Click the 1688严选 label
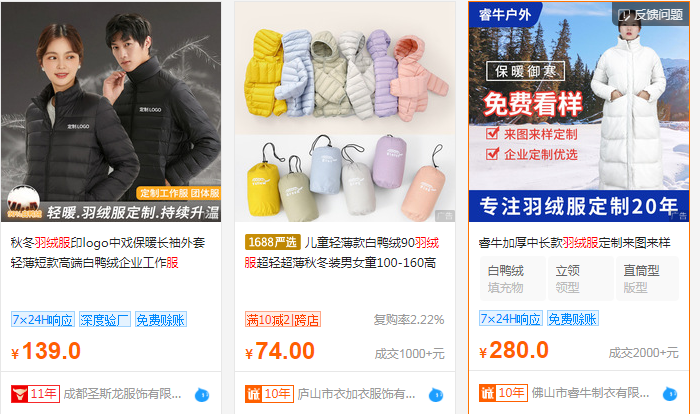 pyautogui.click(x=272, y=243)
